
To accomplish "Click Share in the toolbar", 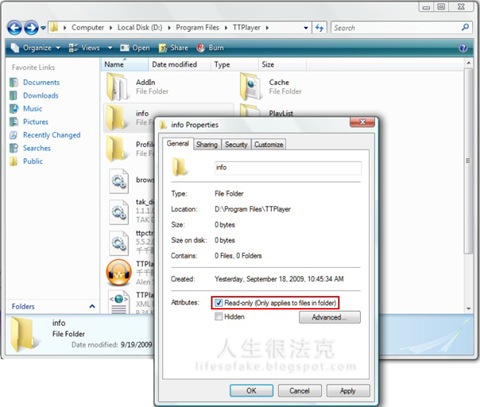I will click(x=173, y=48).
